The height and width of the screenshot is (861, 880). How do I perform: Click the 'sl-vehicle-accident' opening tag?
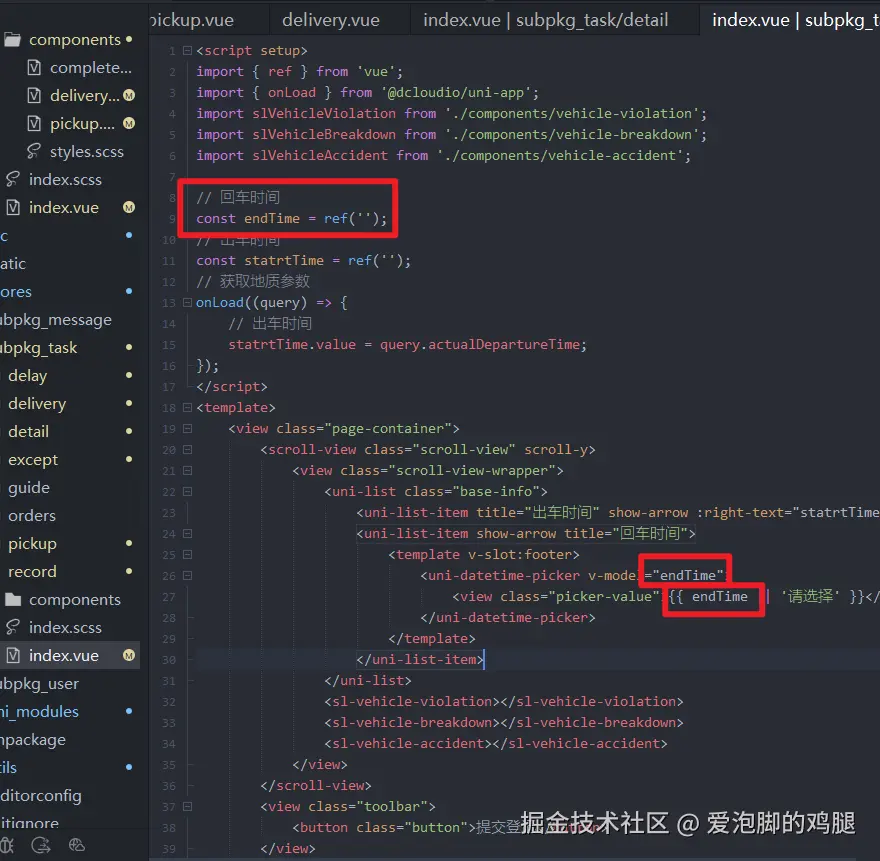click(x=411, y=744)
